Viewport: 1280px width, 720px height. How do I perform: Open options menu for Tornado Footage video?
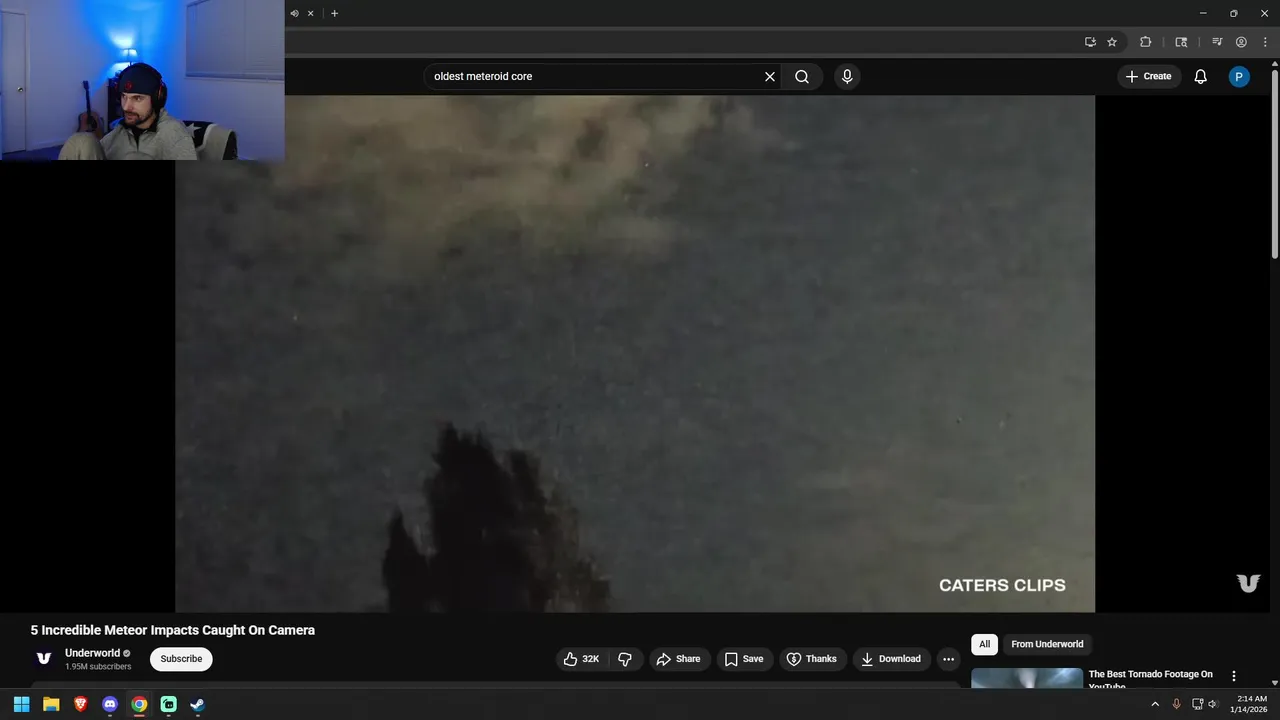(1234, 676)
